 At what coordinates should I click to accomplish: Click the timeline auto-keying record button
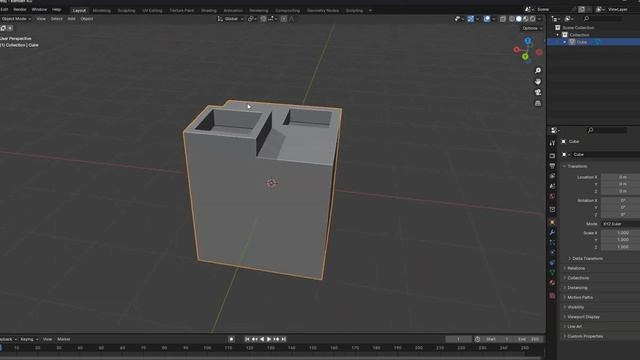(231, 339)
